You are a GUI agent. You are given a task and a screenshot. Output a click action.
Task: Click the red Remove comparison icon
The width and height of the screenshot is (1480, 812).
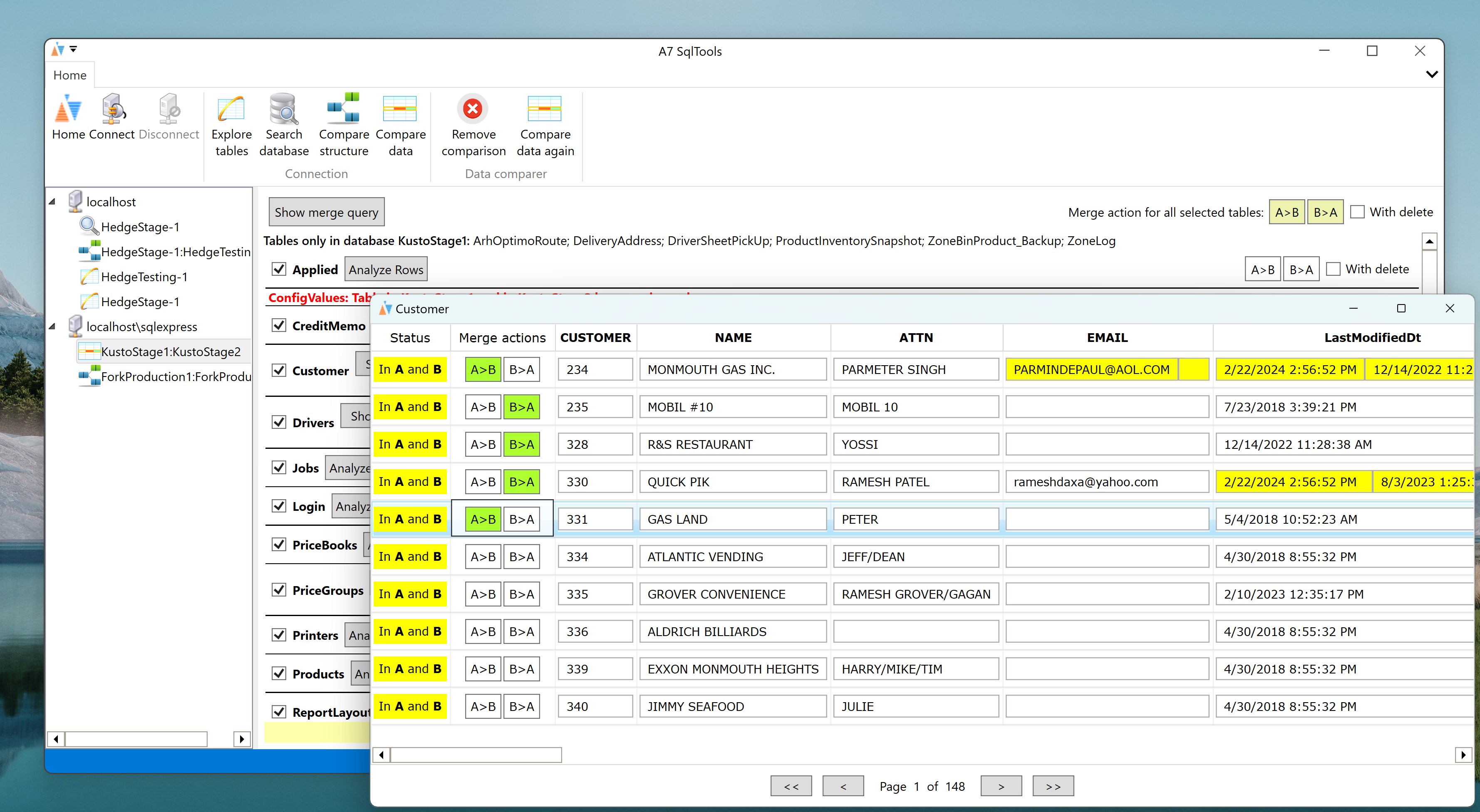473,109
